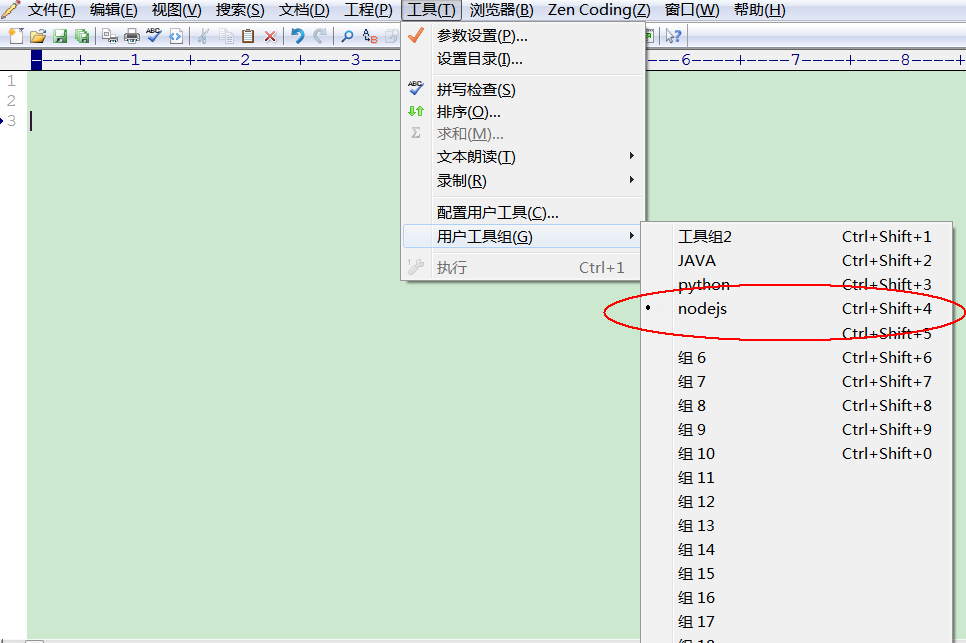Image resolution: width=966 pixels, height=643 pixels.
Task: Click the Find magnifier toolbar icon
Action: 348,35
